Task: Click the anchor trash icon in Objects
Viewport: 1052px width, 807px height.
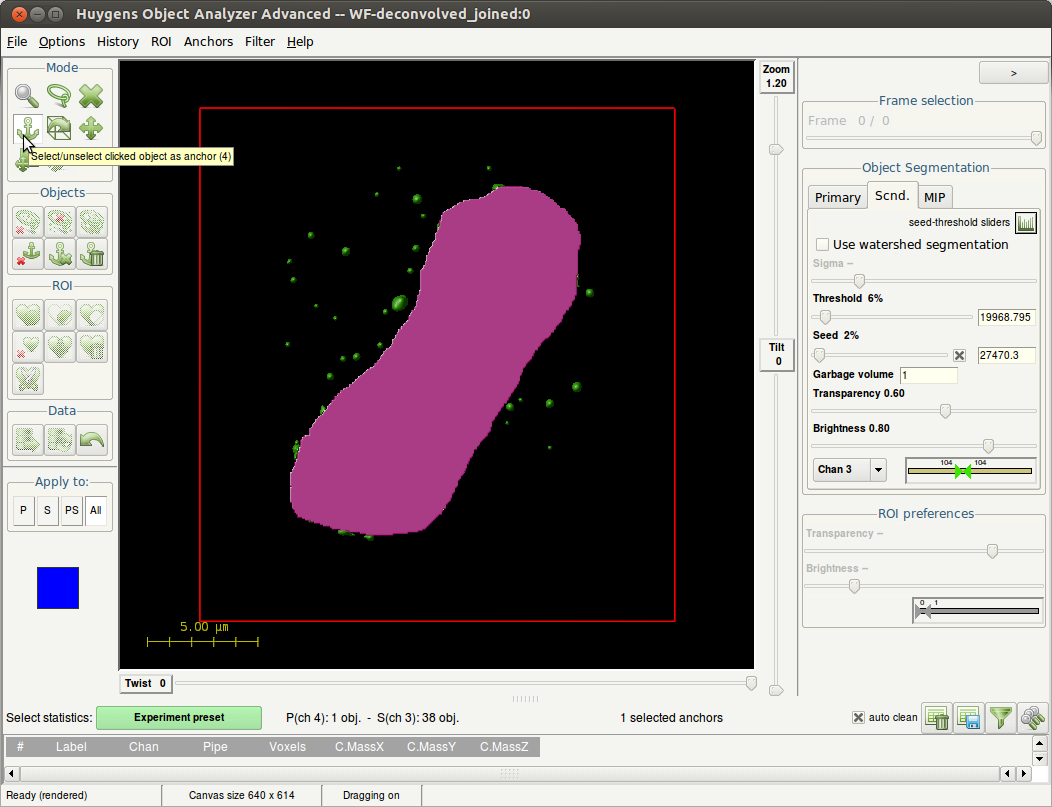Action: tap(92, 254)
